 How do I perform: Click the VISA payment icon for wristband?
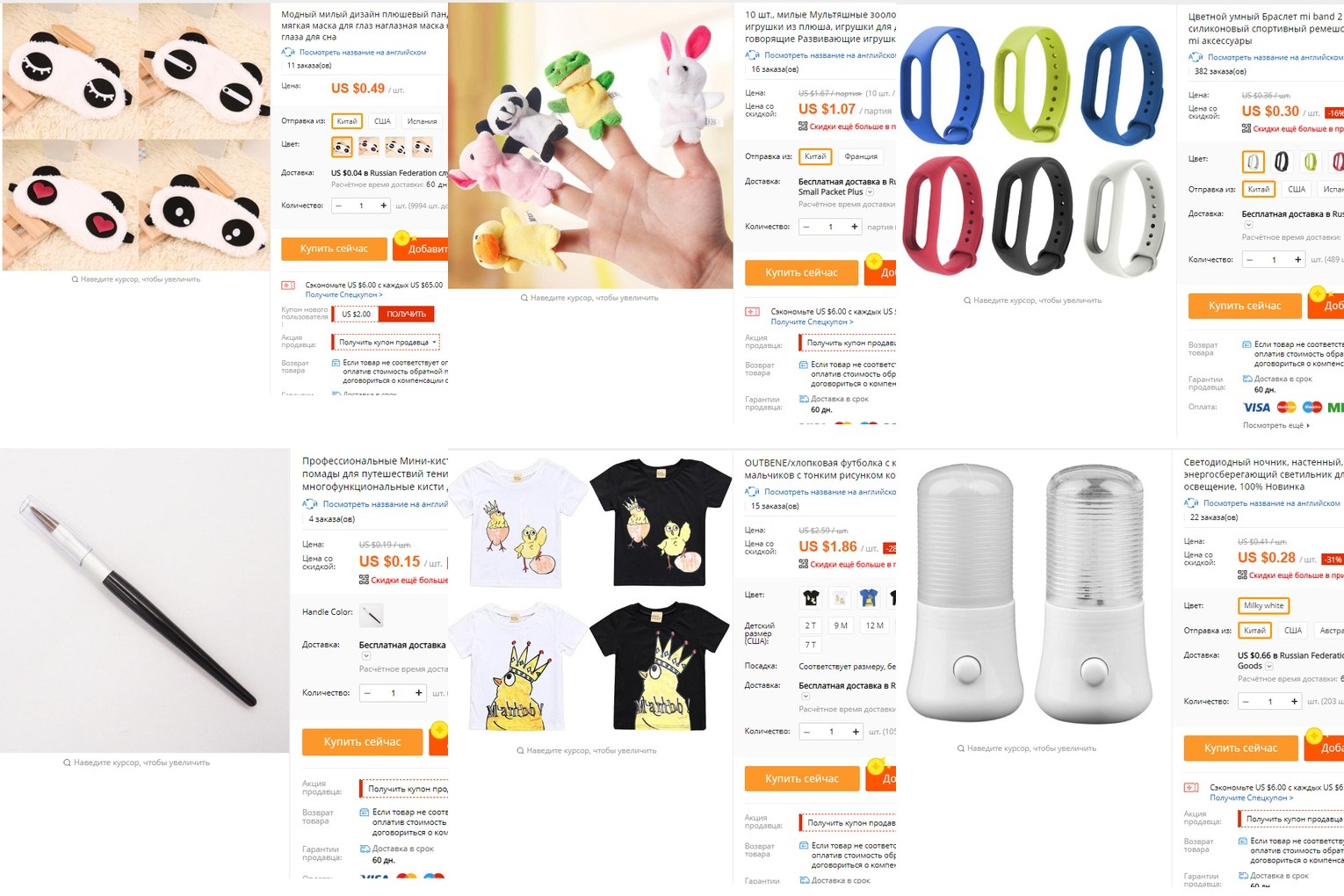coord(1257,408)
